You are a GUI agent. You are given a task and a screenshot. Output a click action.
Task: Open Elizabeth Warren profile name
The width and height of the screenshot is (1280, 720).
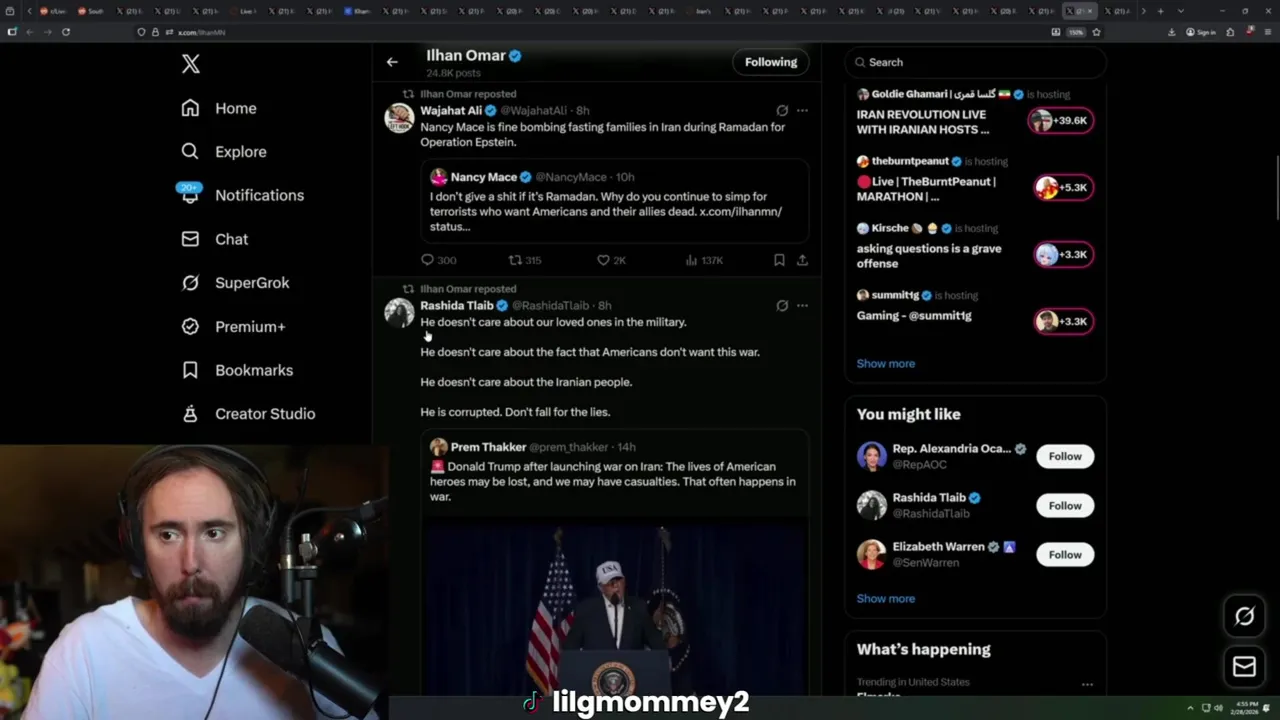pyautogui.click(x=938, y=547)
